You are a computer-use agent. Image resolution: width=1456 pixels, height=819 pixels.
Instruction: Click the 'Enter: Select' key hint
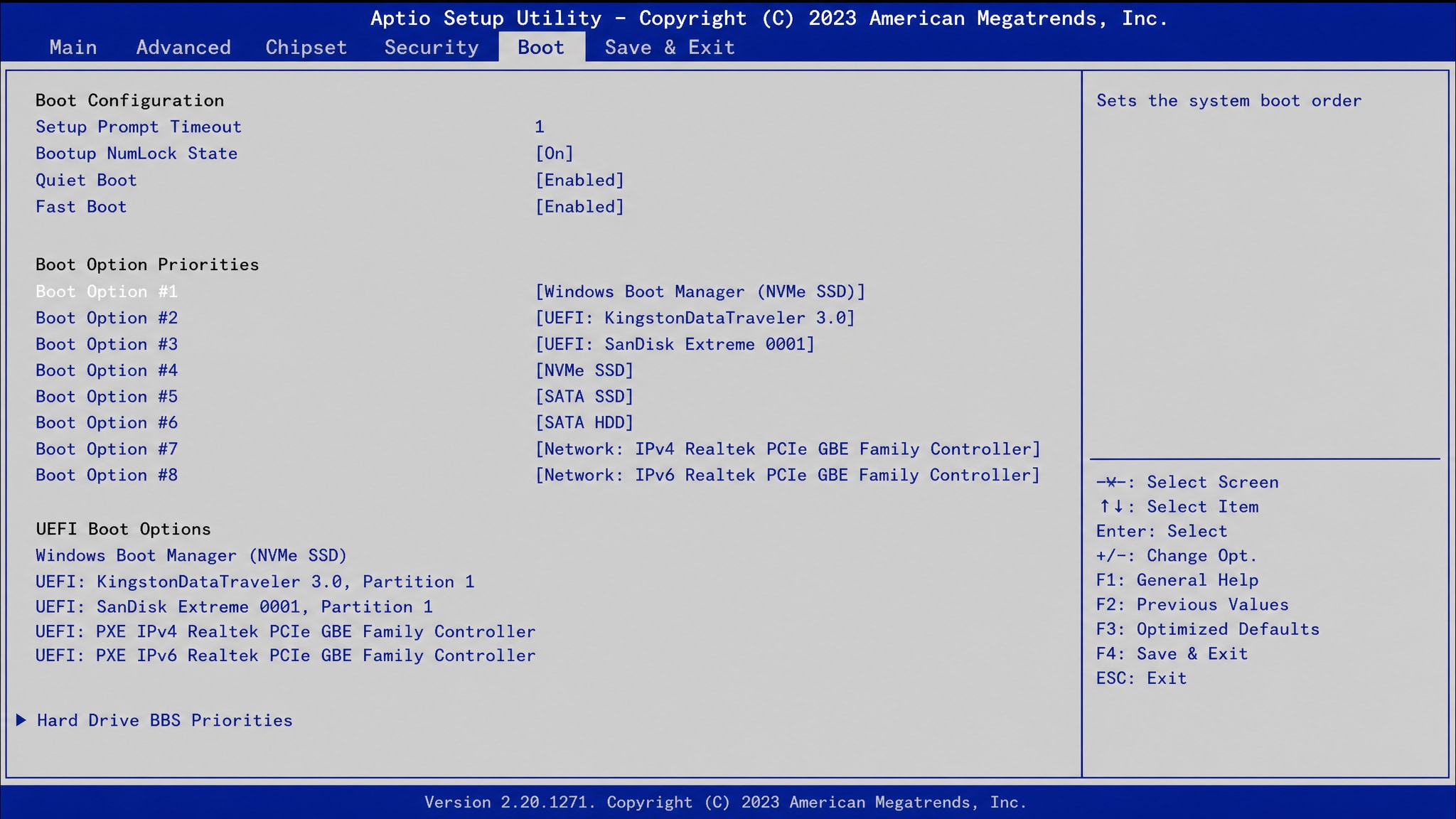pyautogui.click(x=1162, y=531)
